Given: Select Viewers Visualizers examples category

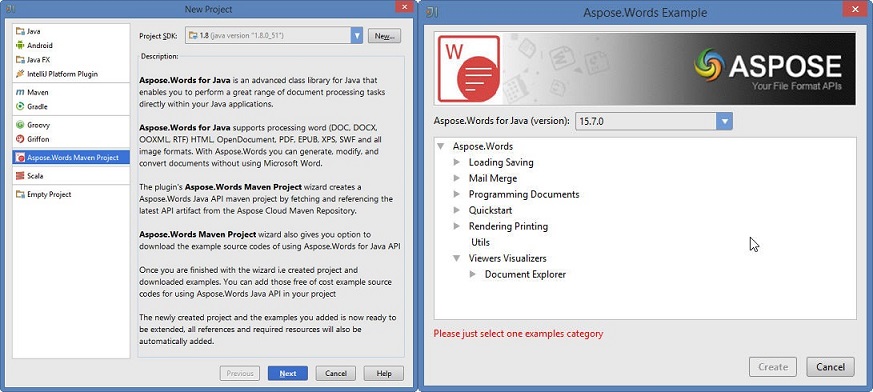Looking at the screenshot, I should tap(508, 258).
